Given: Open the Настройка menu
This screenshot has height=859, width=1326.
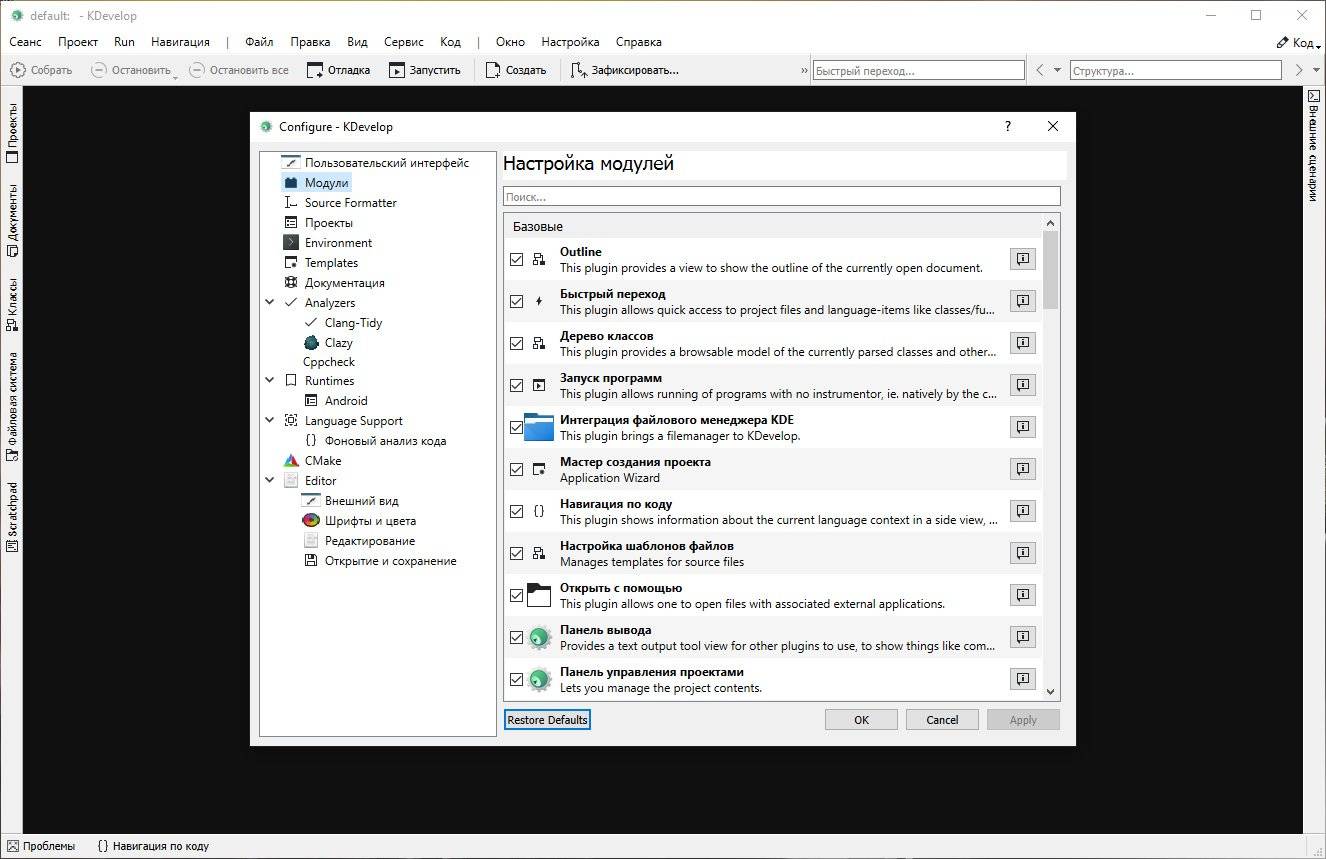Looking at the screenshot, I should click(570, 42).
